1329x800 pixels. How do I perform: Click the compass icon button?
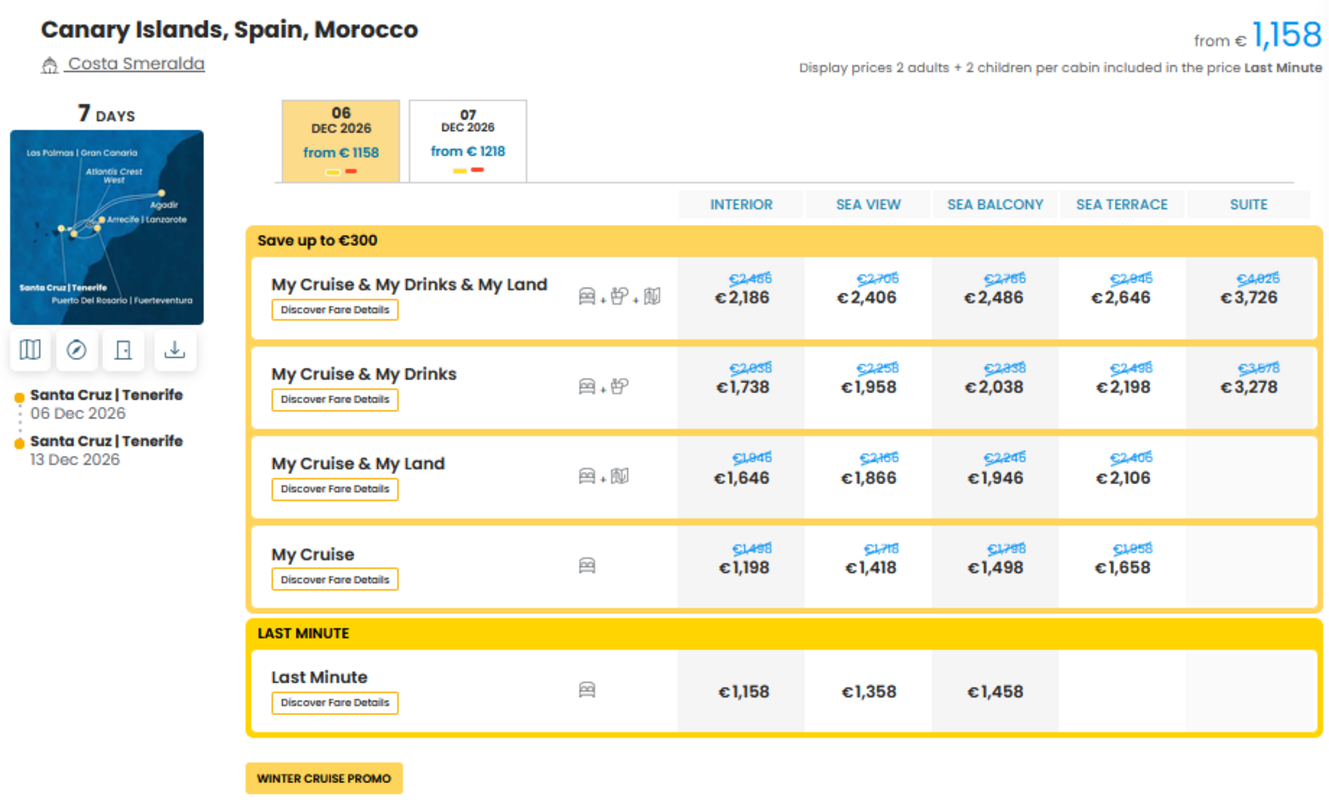(77, 350)
